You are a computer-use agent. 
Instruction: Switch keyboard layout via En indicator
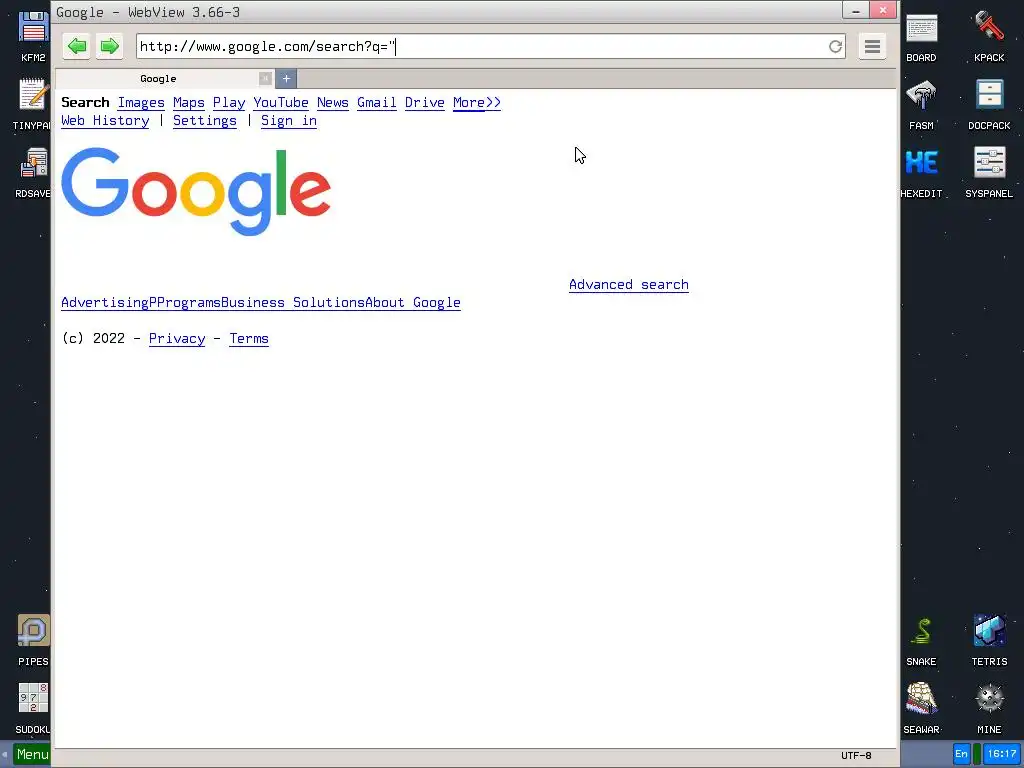tap(961, 754)
